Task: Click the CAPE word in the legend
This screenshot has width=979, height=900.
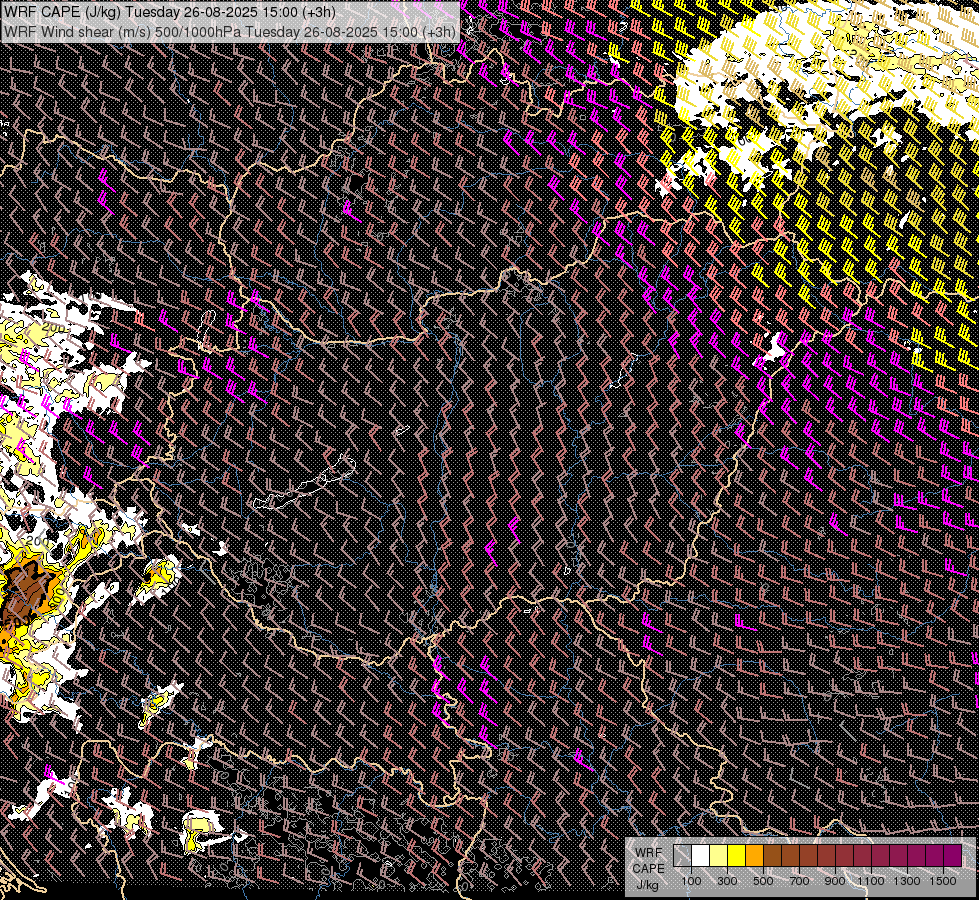Action: click(x=648, y=868)
